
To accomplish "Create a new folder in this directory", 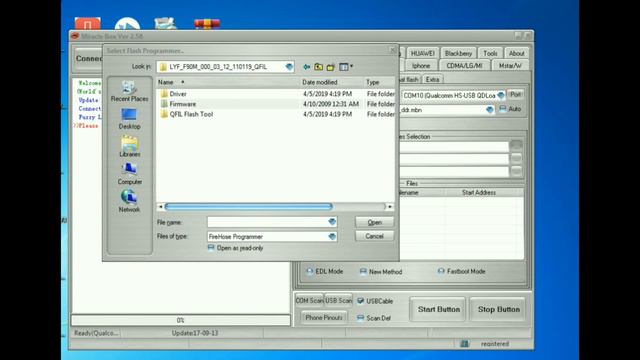I will (331, 67).
